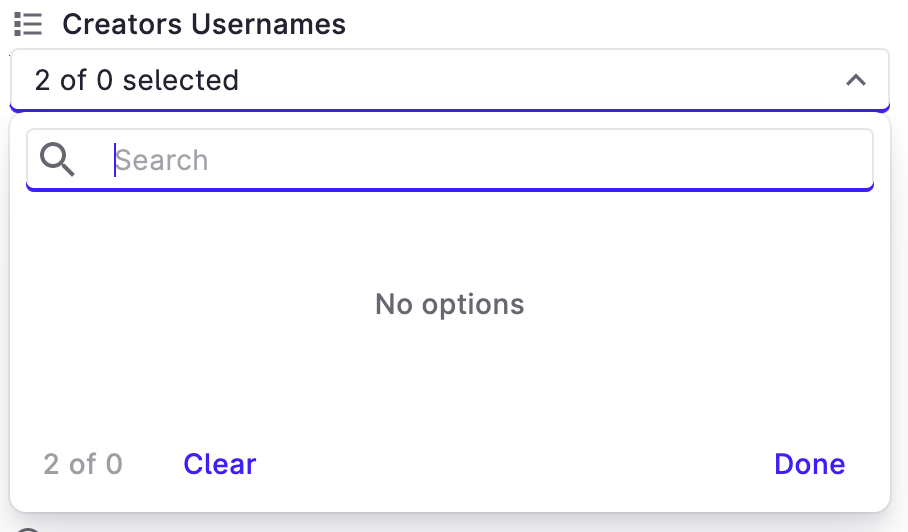
Task: Click the Search placeholder text
Action: [x=161, y=160]
